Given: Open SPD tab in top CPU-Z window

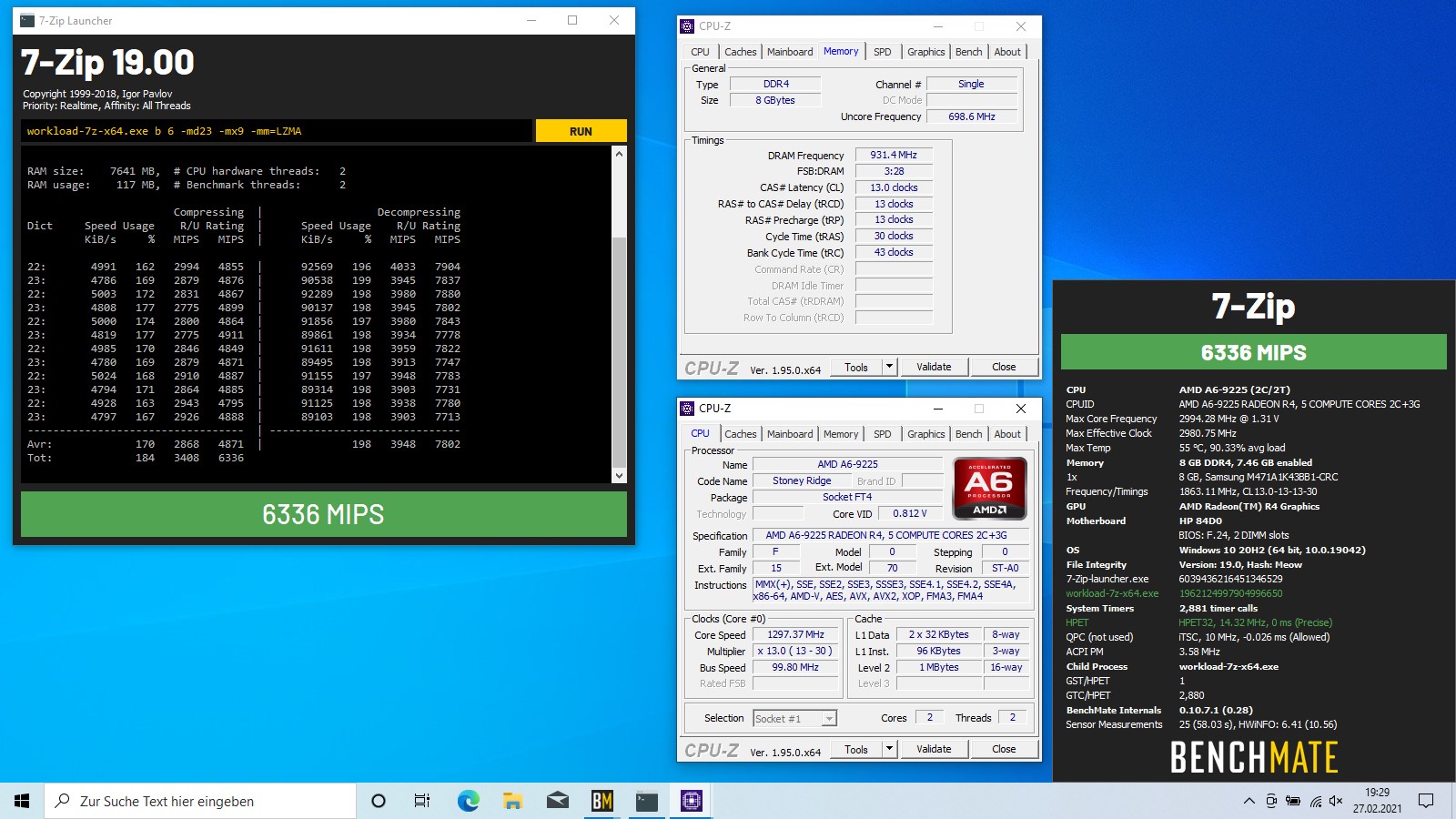Looking at the screenshot, I should click(x=883, y=52).
